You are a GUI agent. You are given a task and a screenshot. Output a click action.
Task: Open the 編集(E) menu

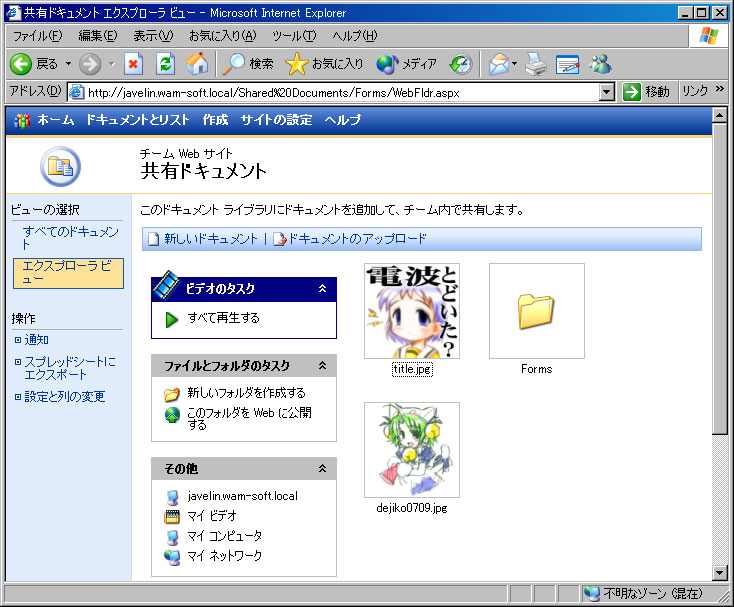click(x=98, y=36)
